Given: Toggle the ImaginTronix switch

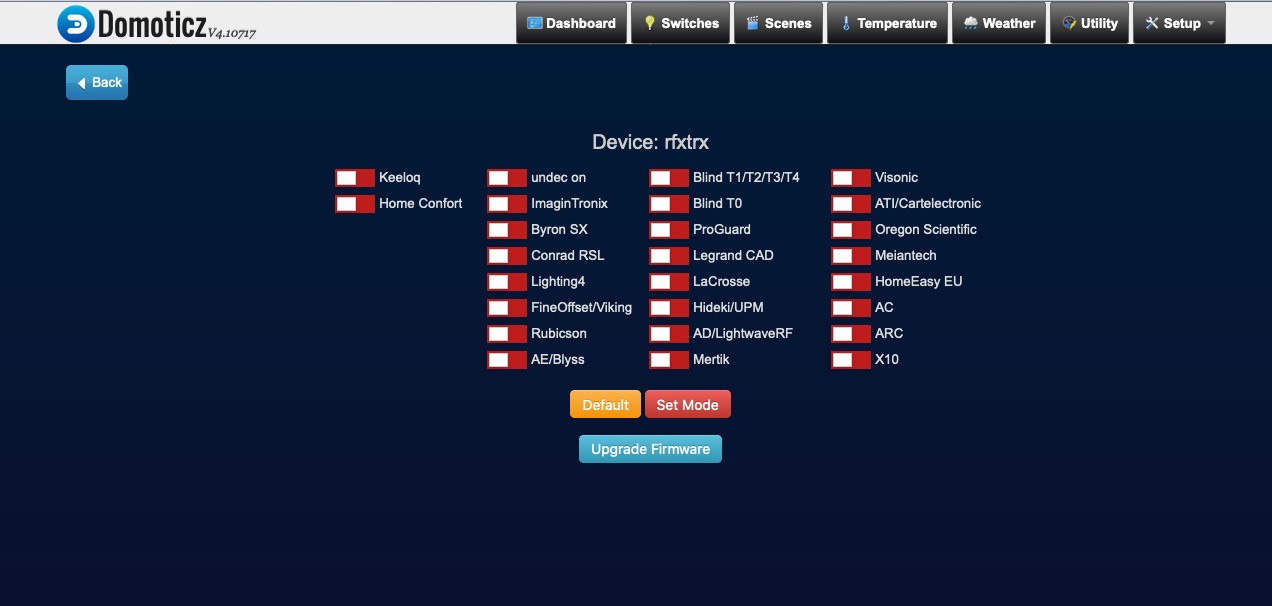Looking at the screenshot, I should tap(507, 204).
